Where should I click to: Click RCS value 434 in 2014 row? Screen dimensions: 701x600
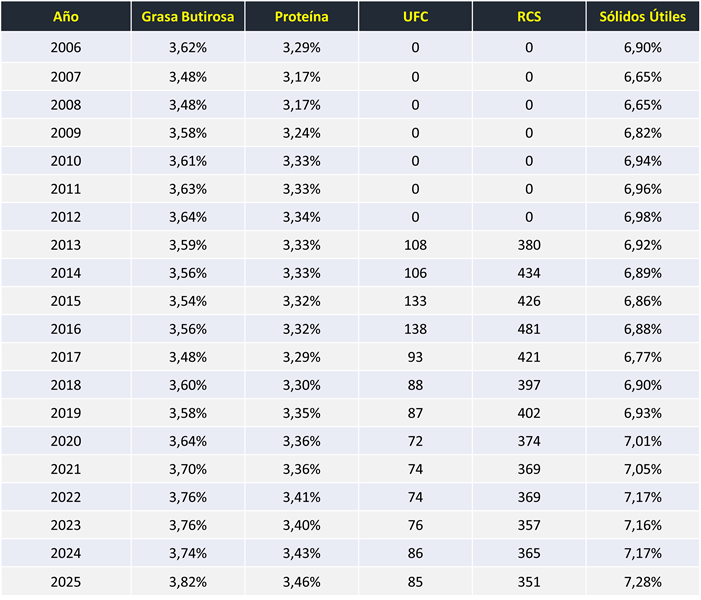[528, 273]
